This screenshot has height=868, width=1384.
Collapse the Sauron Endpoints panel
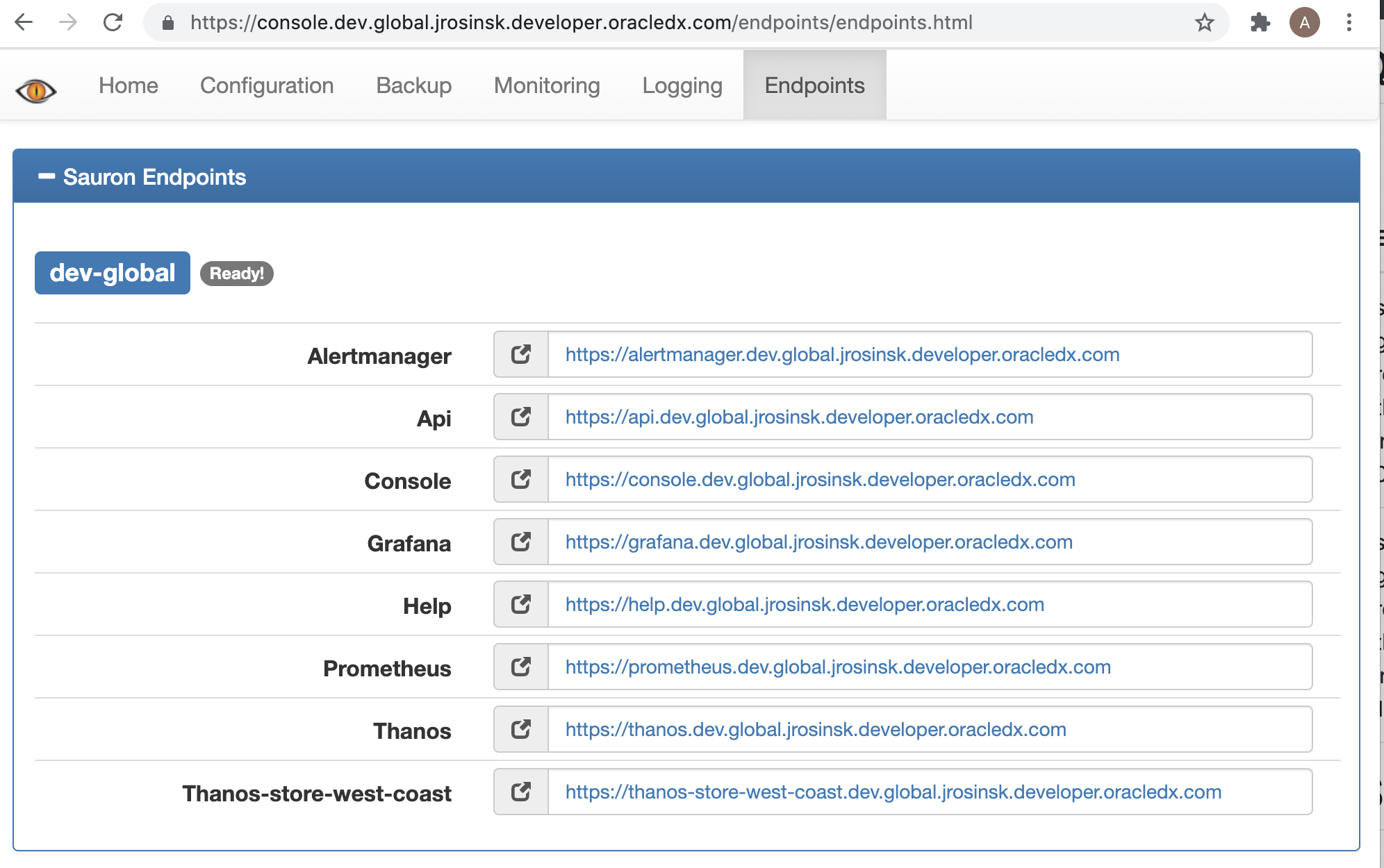point(47,177)
